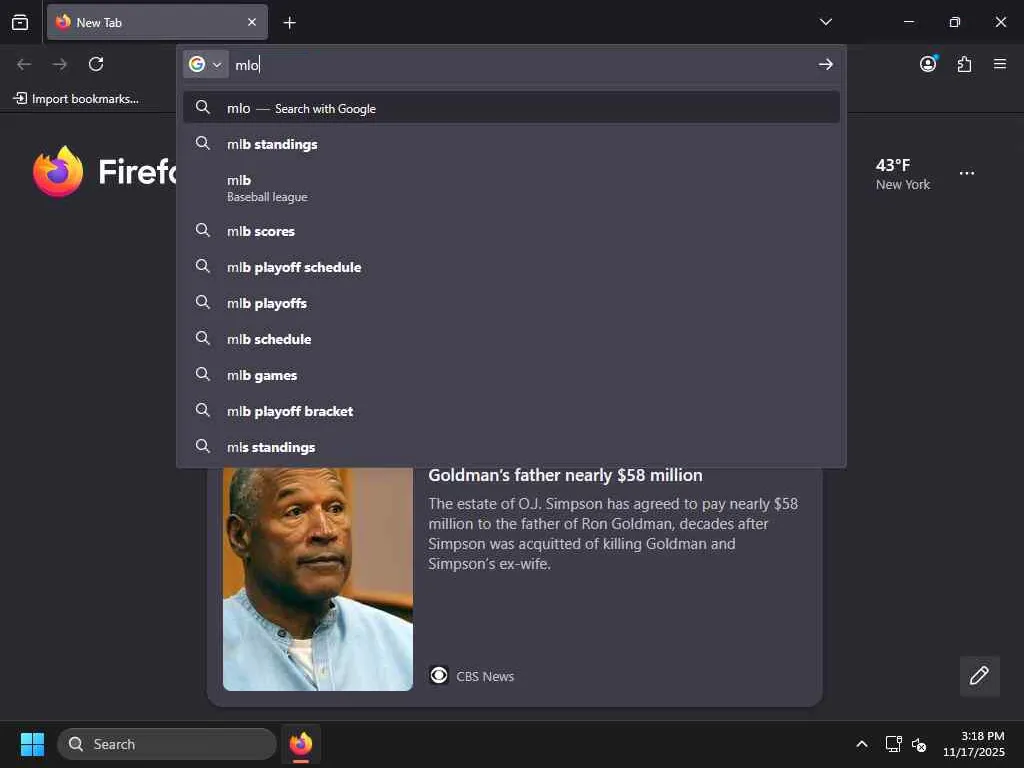This screenshot has width=1024, height=768.
Task: Click the magnifier icon beside 'mls standings'
Action: [x=203, y=446]
